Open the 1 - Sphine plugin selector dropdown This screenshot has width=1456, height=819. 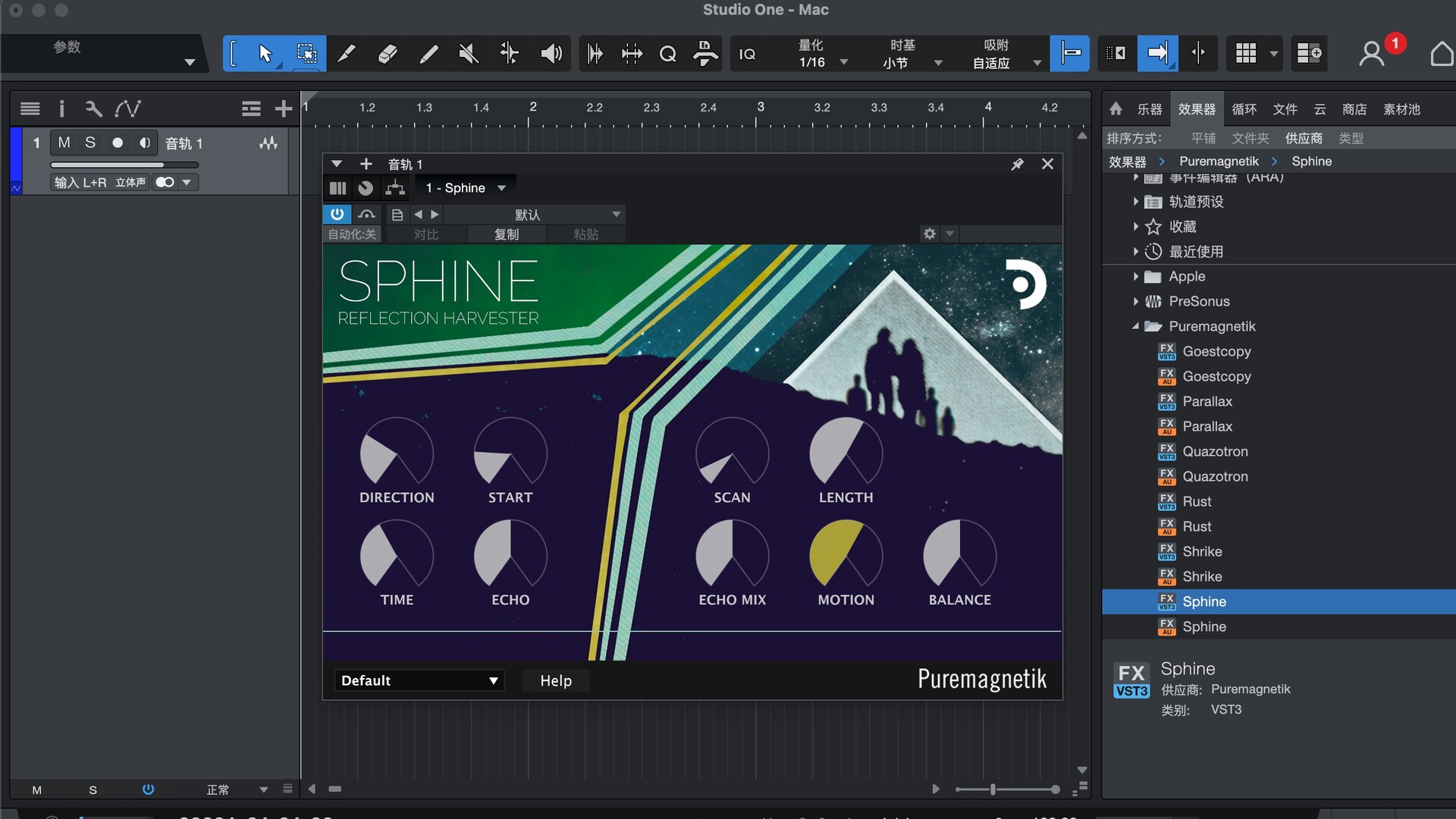[466, 188]
